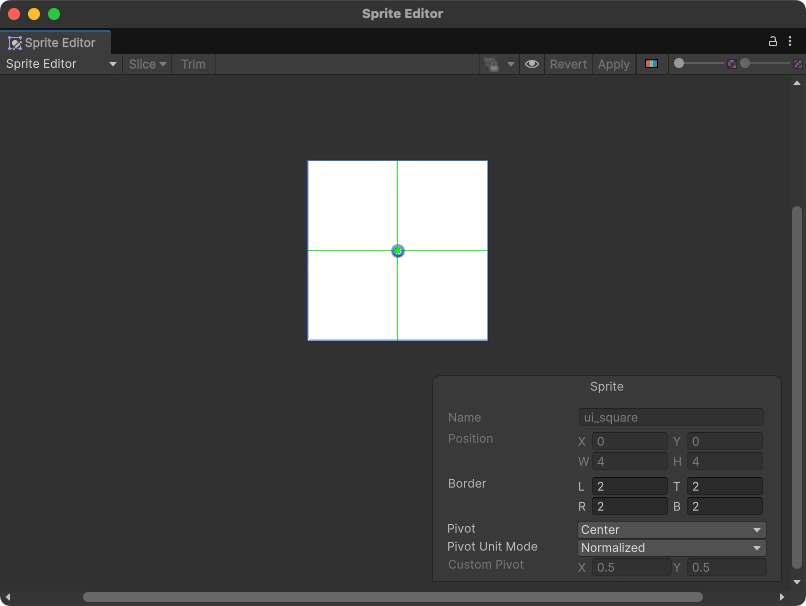Click the Custom Pivot Y field
The width and height of the screenshot is (806, 606).
click(727, 567)
